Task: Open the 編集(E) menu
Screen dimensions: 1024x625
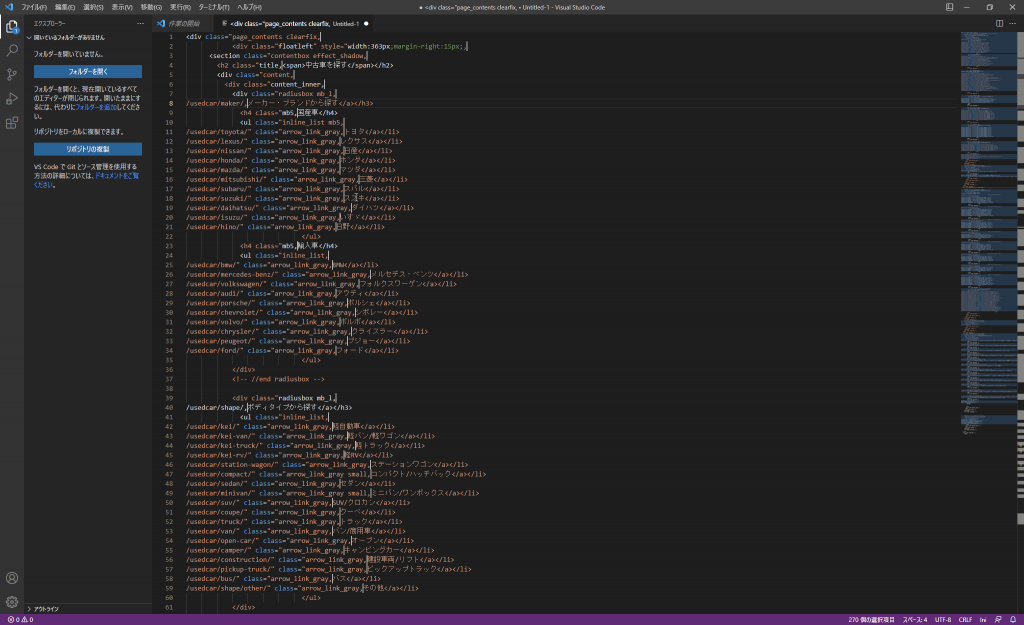Action: (x=65, y=7)
